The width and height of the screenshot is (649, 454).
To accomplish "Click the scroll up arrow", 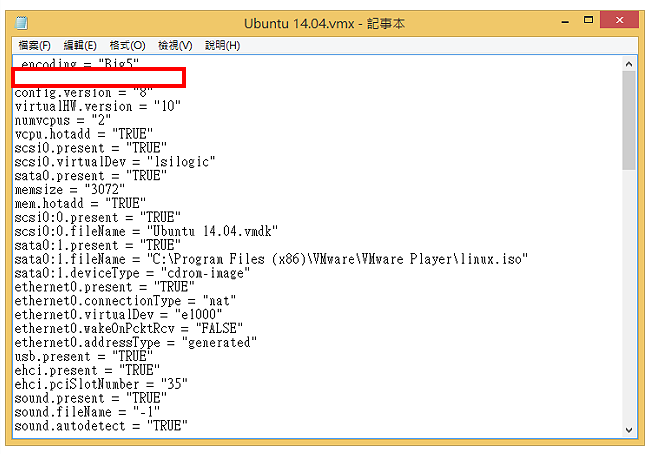I will (629, 64).
